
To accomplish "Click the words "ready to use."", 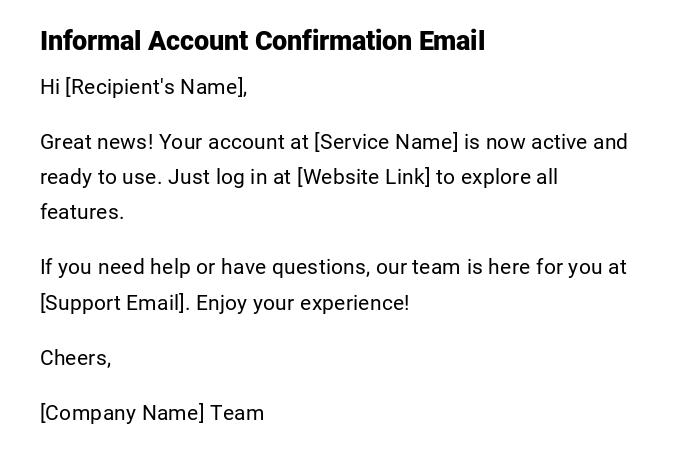I will [100, 177].
